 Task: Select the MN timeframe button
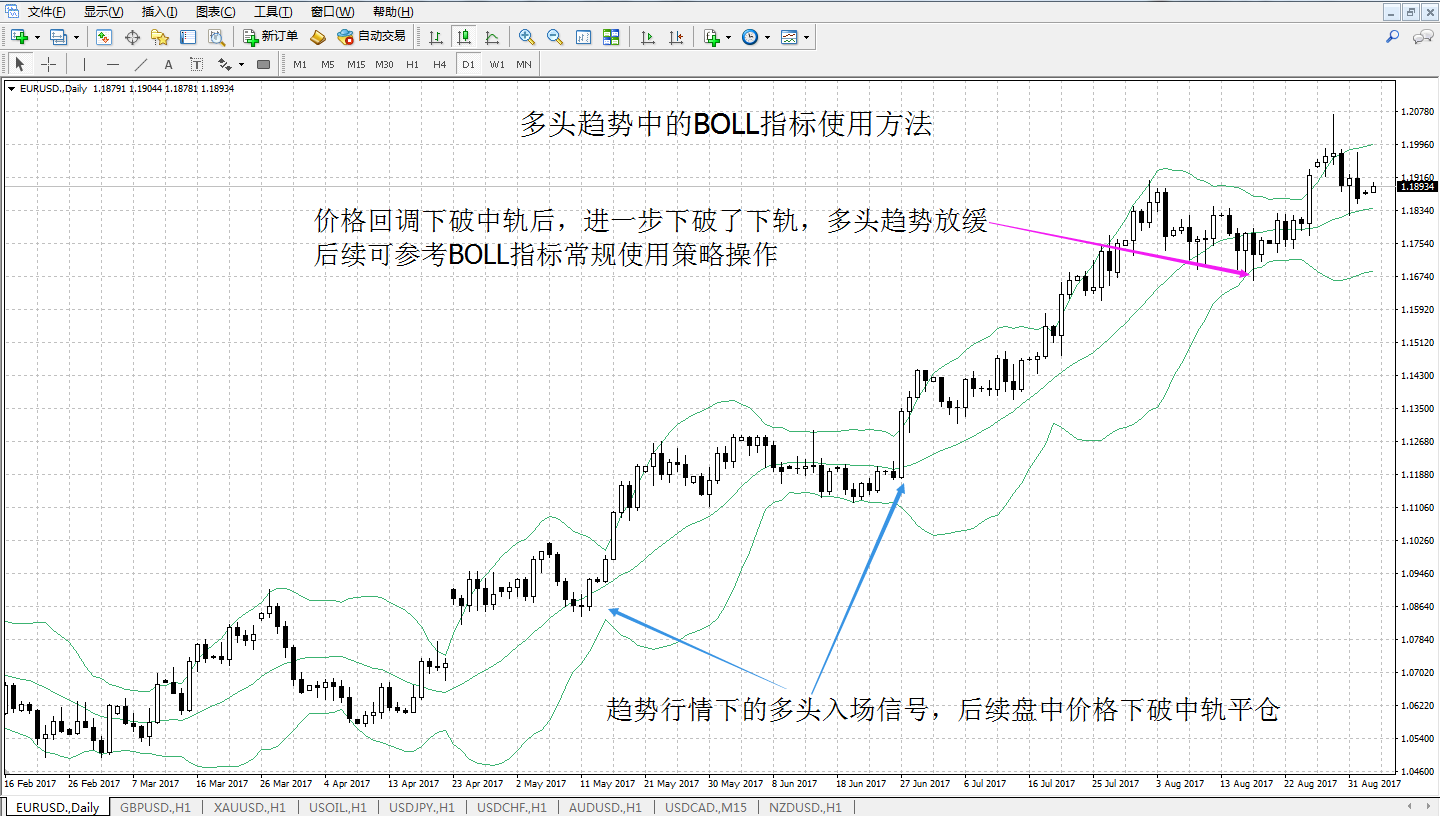[x=524, y=64]
